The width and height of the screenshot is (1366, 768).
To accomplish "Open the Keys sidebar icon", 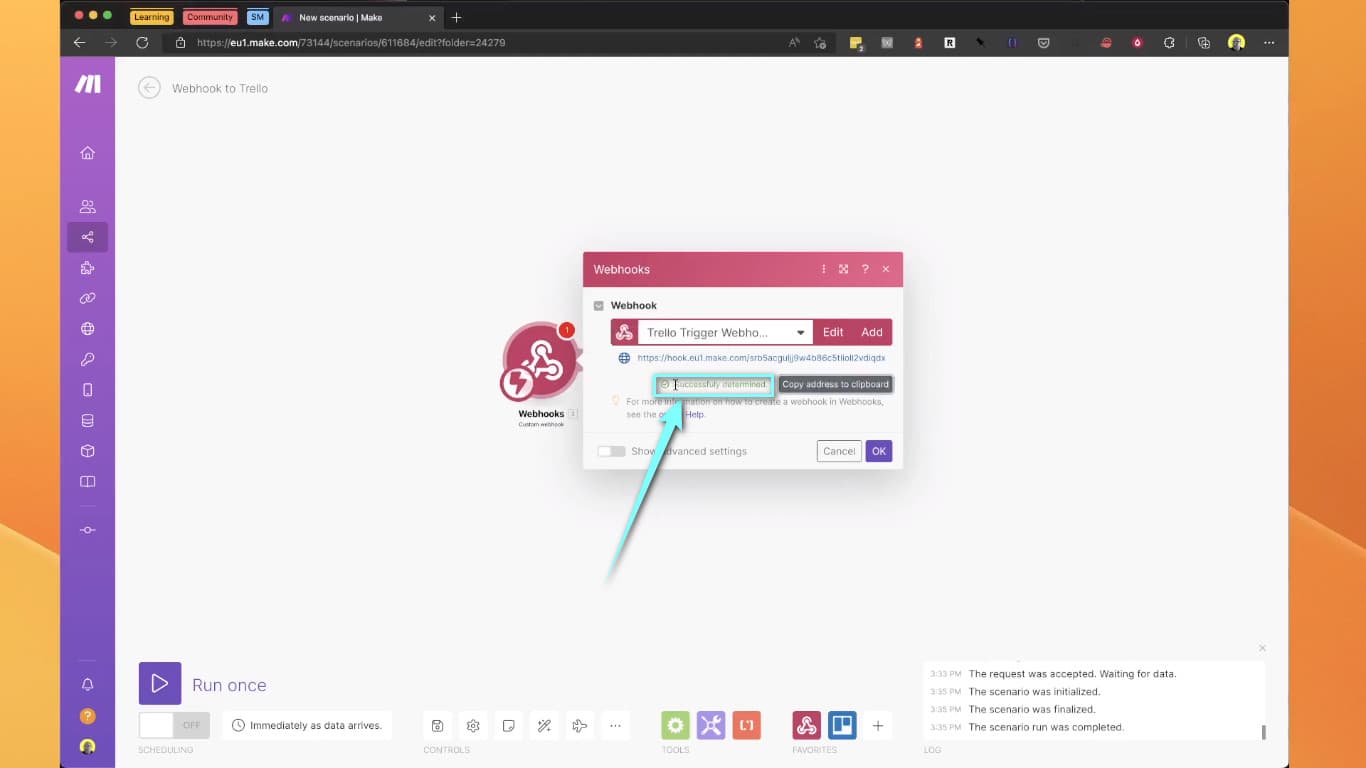I will [88, 360].
